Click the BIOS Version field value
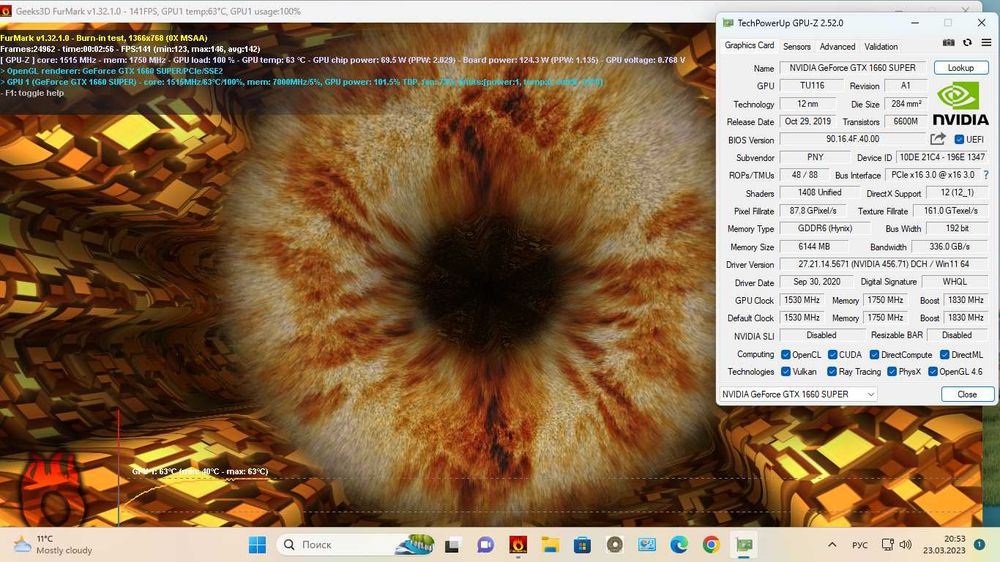Screen dimensions: 1000x562 852,139
